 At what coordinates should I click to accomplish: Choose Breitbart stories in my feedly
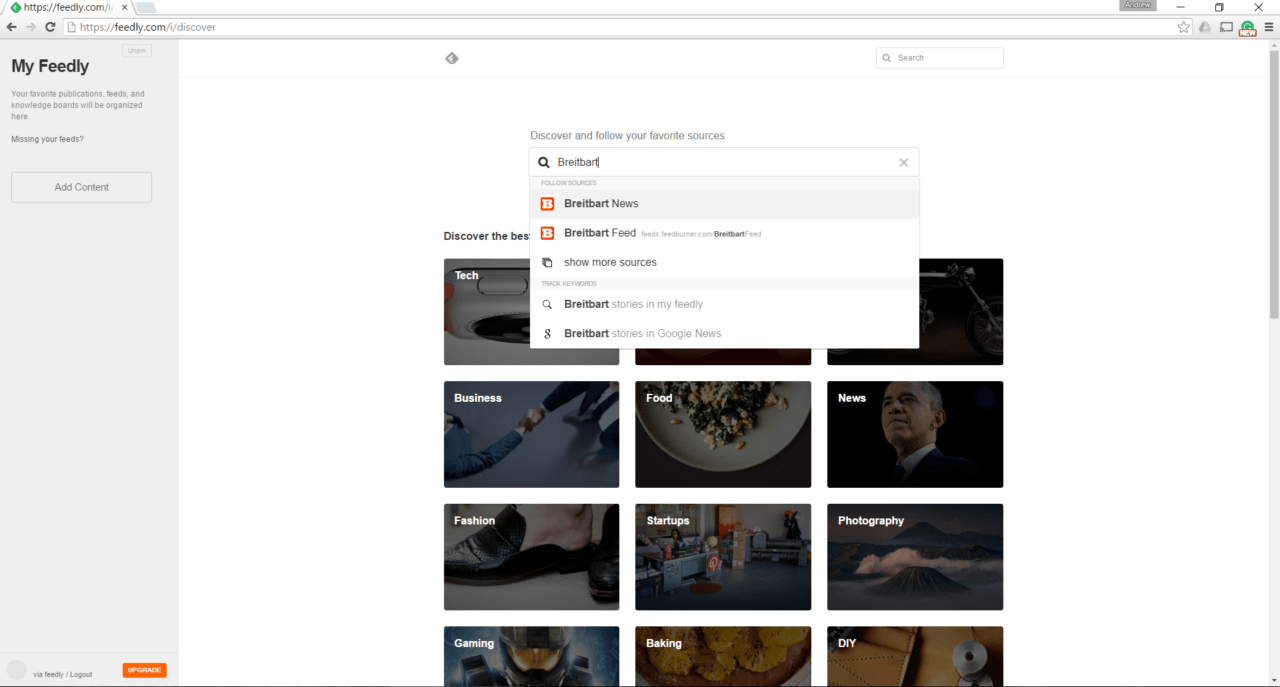pos(724,304)
